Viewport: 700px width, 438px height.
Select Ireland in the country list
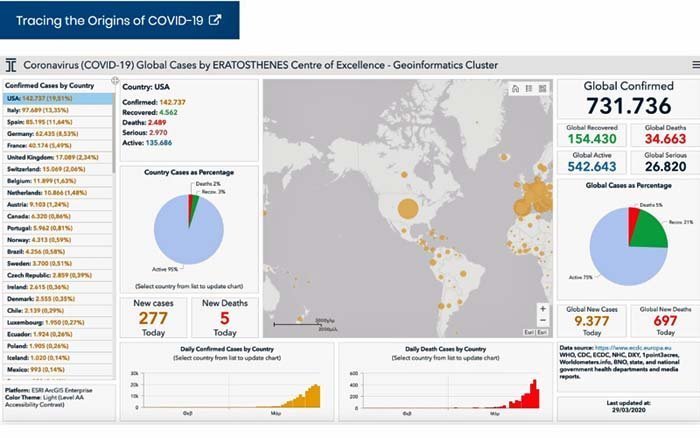tap(58, 287)
